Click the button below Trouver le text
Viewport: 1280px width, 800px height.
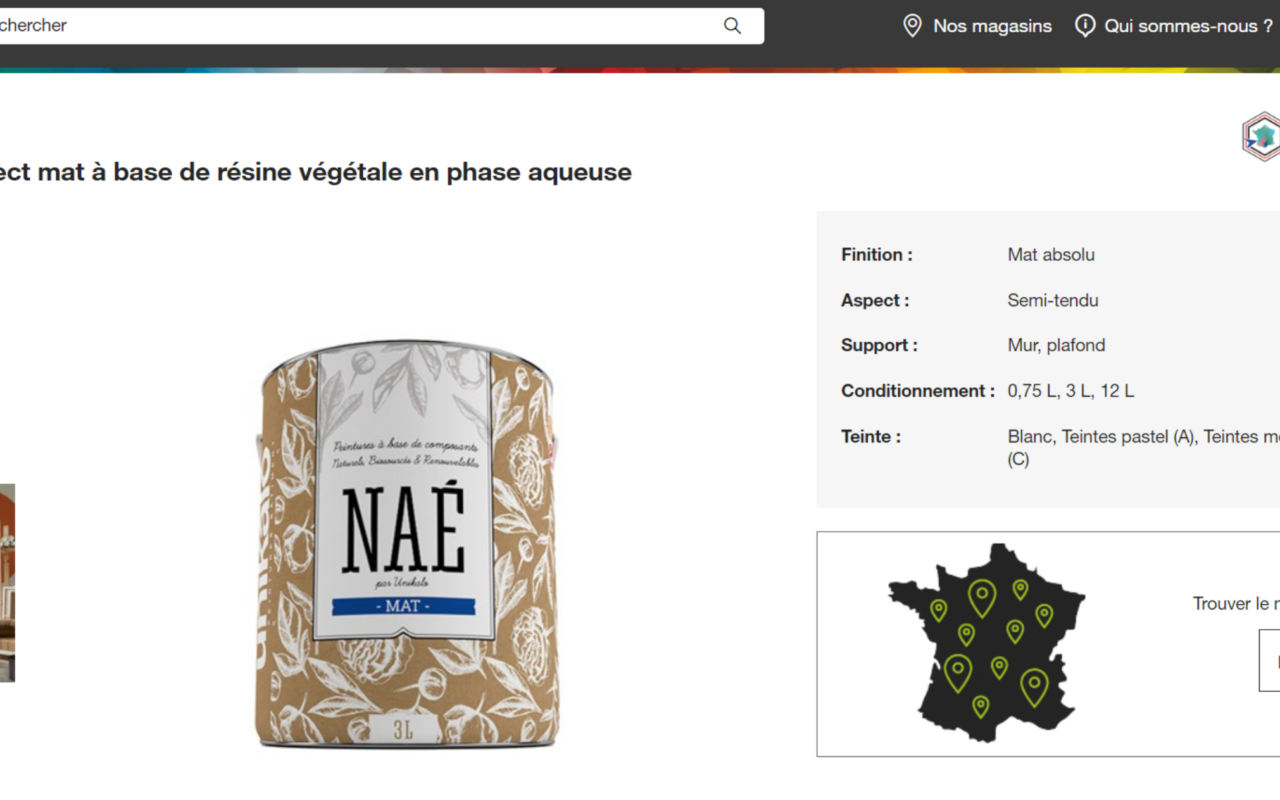click(x=1269, y=660)
